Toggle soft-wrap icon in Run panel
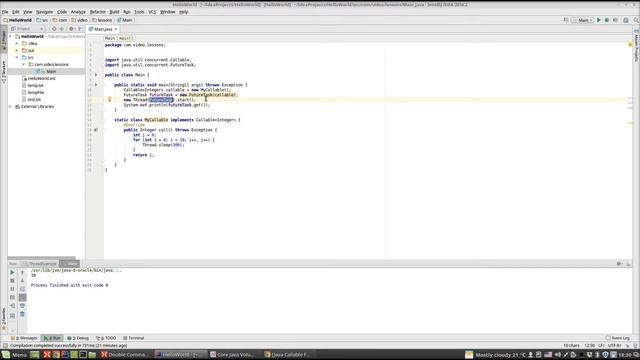The image size is (640, 360). [22, 289]
